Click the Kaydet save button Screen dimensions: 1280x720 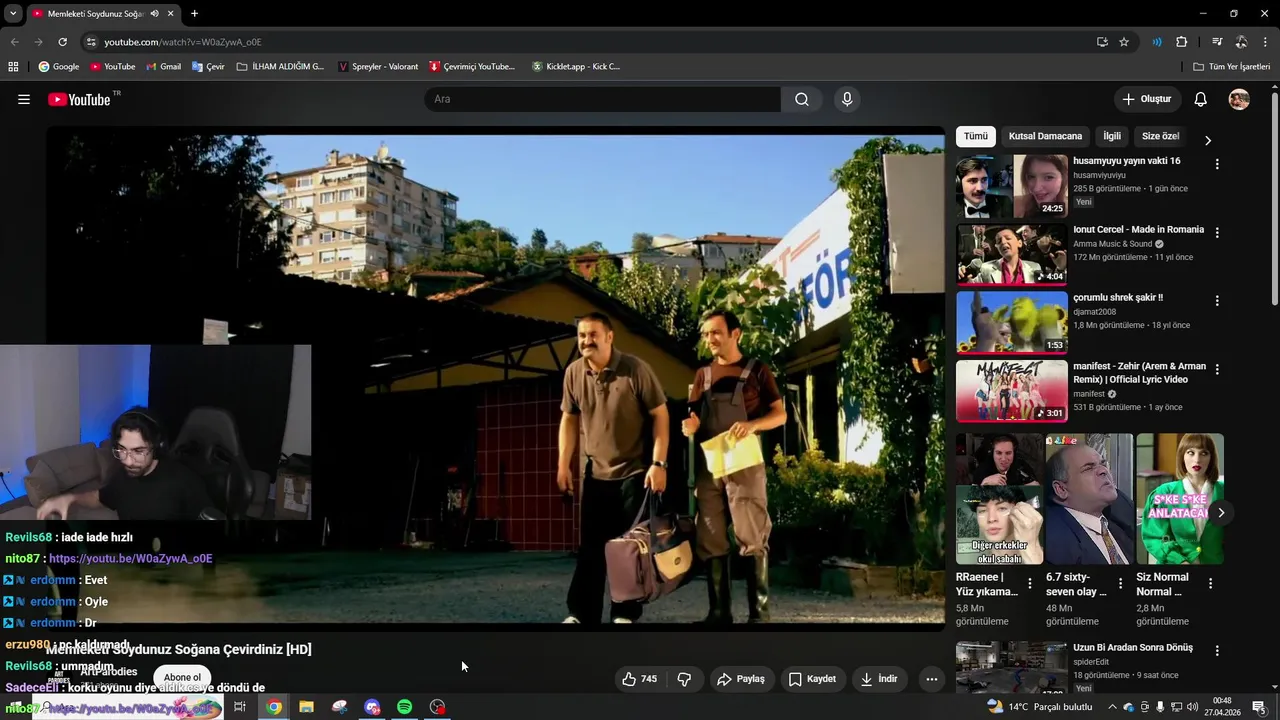click(812, 679)
